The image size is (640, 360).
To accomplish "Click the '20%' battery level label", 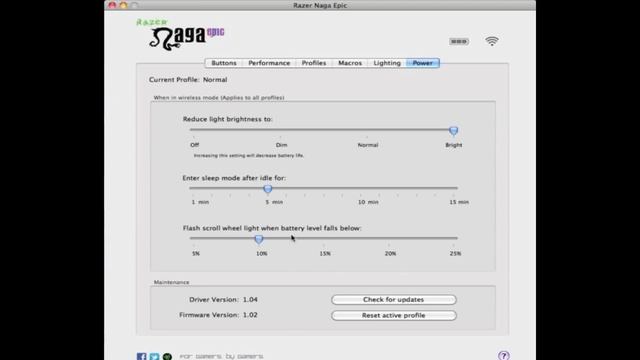I will (390, 253).
